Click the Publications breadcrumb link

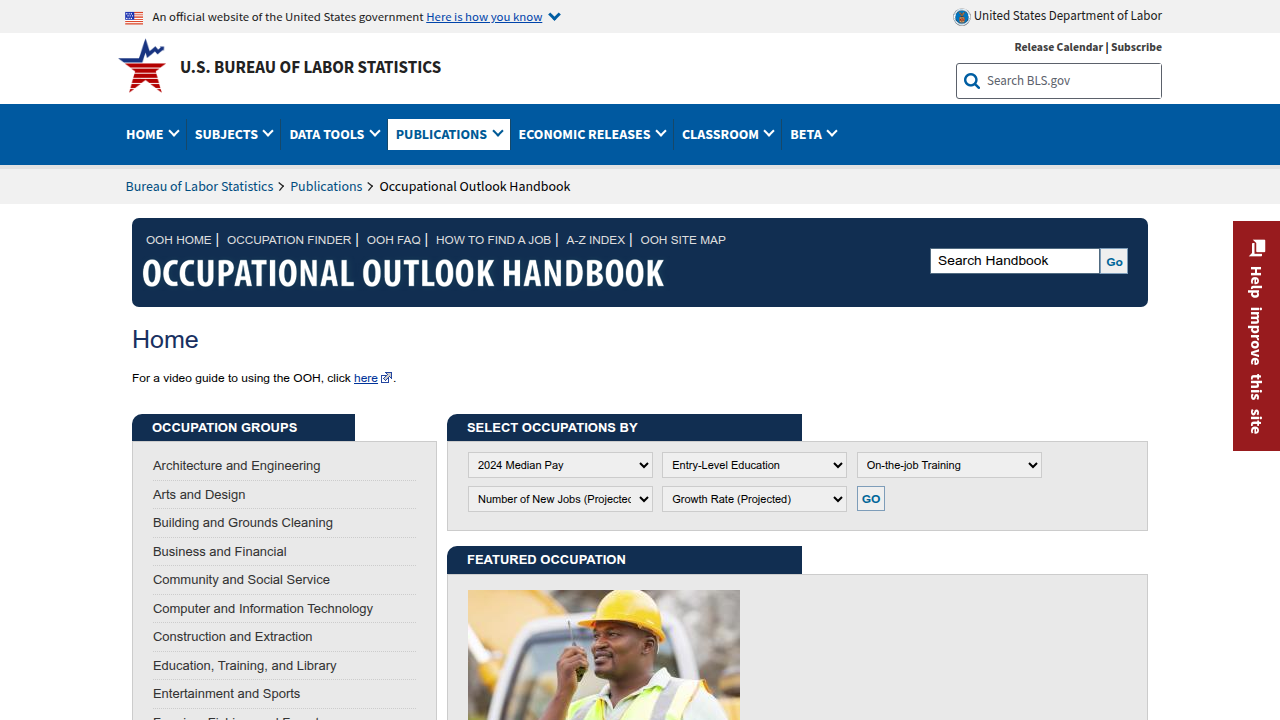pyautogui.click(x=326, y=186)
